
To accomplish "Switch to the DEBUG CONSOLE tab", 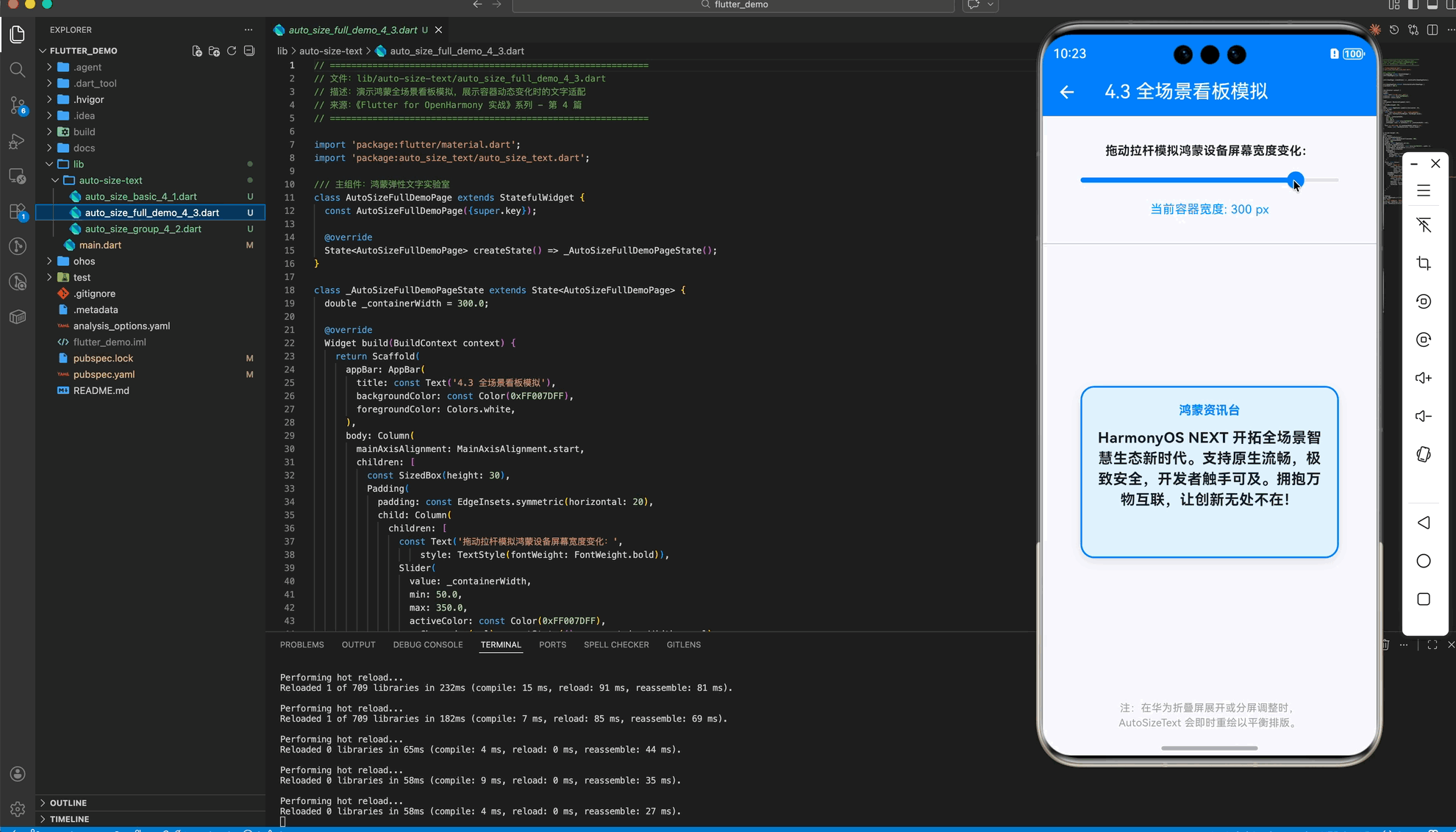I will coord(427,645).
